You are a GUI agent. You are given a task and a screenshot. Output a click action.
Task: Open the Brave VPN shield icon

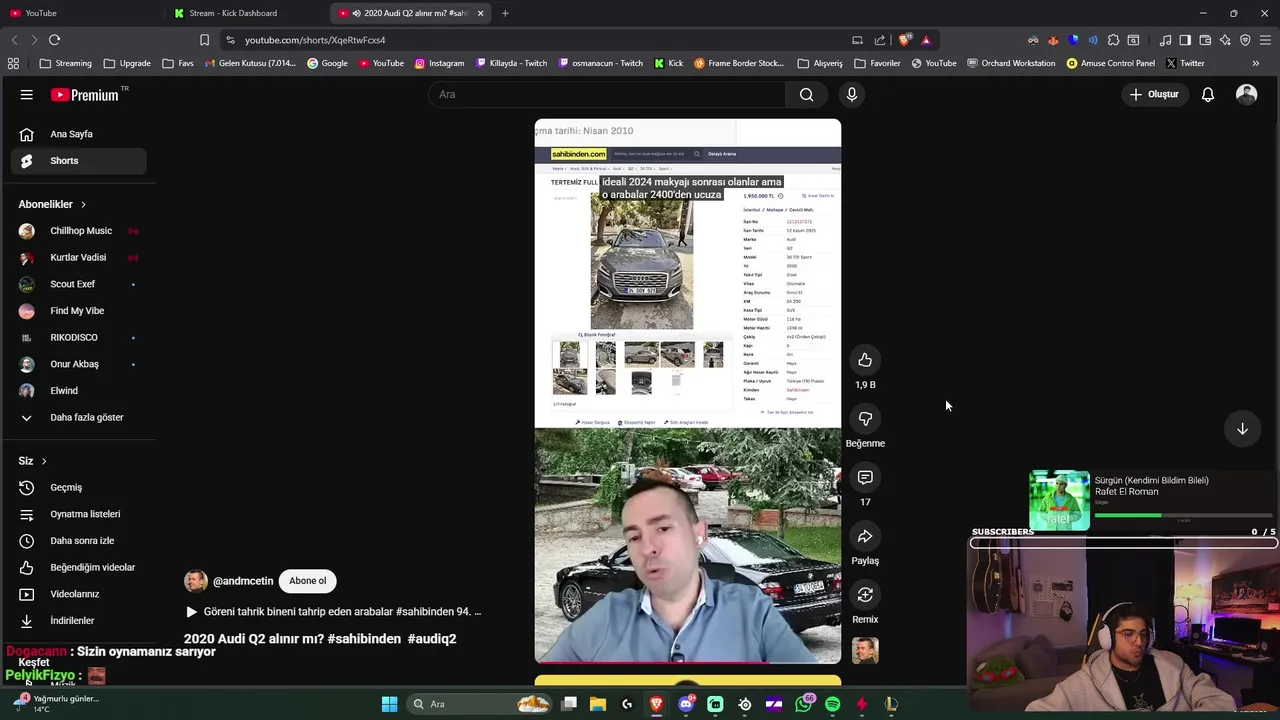click(1245, 40)
